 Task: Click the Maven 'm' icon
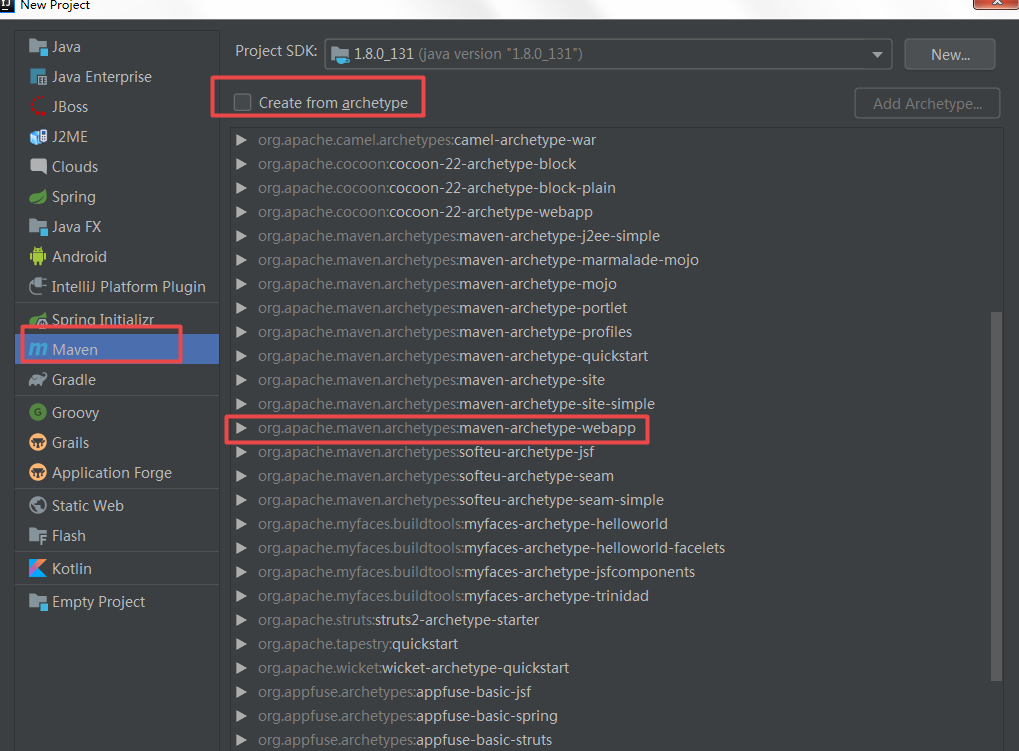tap(38, 350)
